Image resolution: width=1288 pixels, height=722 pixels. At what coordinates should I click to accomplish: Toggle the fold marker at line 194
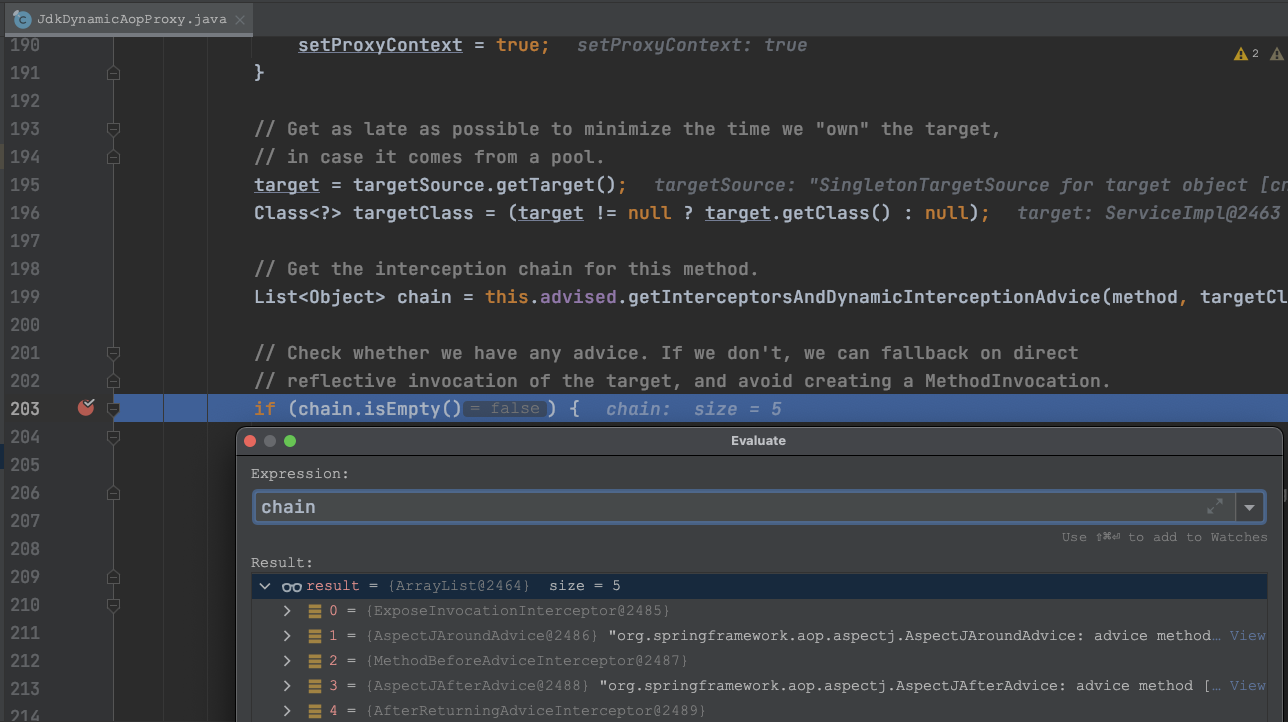(113, 157)
